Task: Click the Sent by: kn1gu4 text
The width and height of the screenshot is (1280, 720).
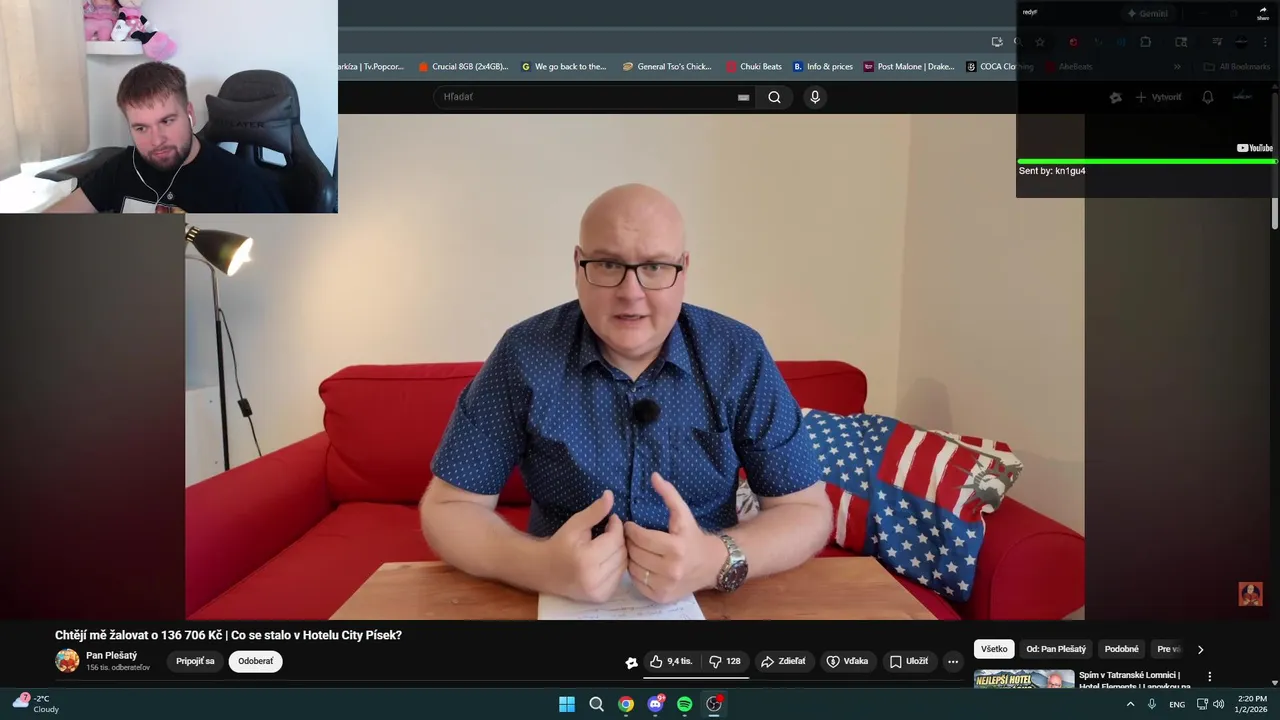Action: (1052, 171)
